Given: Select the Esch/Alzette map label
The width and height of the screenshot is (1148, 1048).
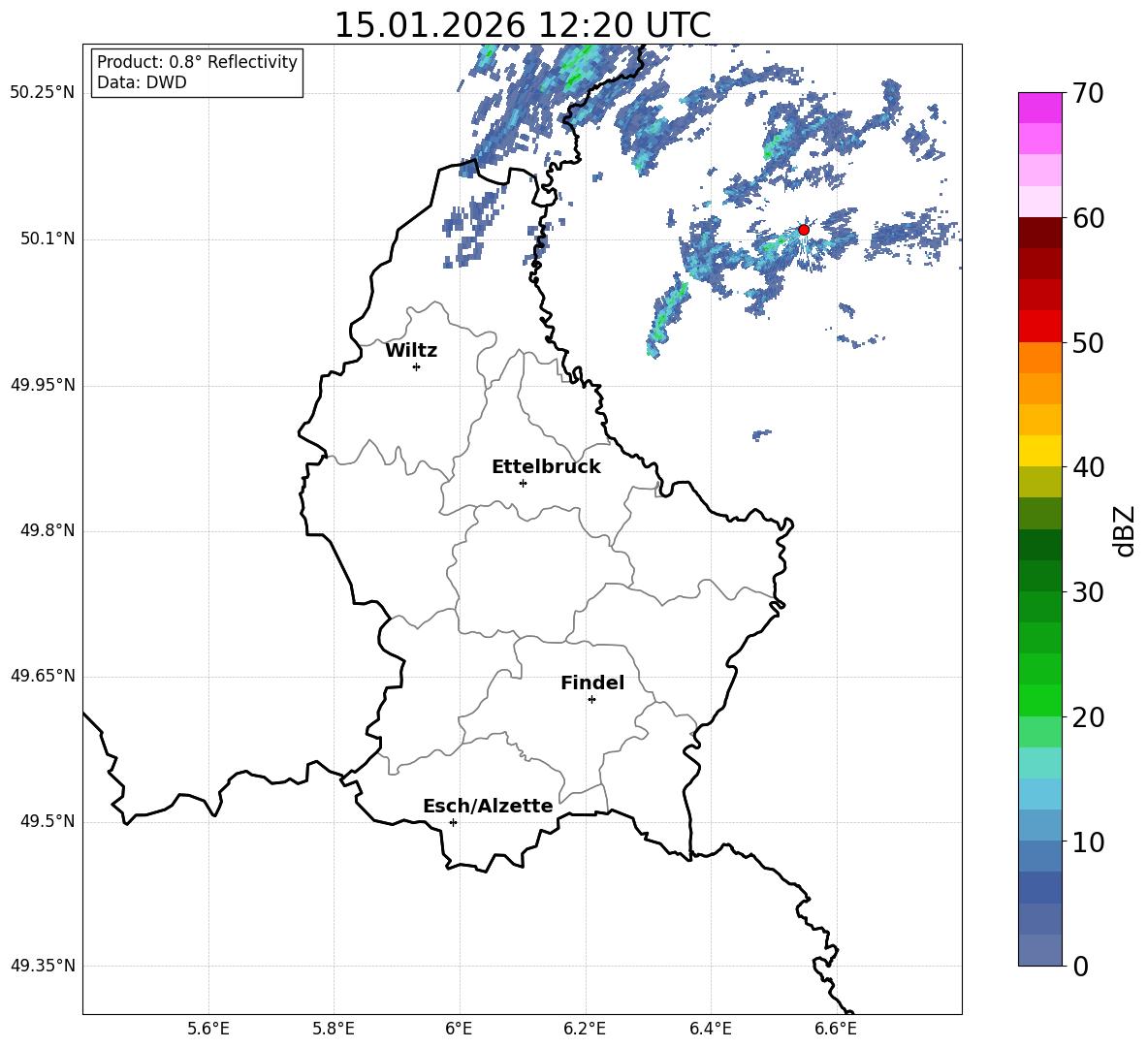Looking at the screenshot, I should pos(488,807).
